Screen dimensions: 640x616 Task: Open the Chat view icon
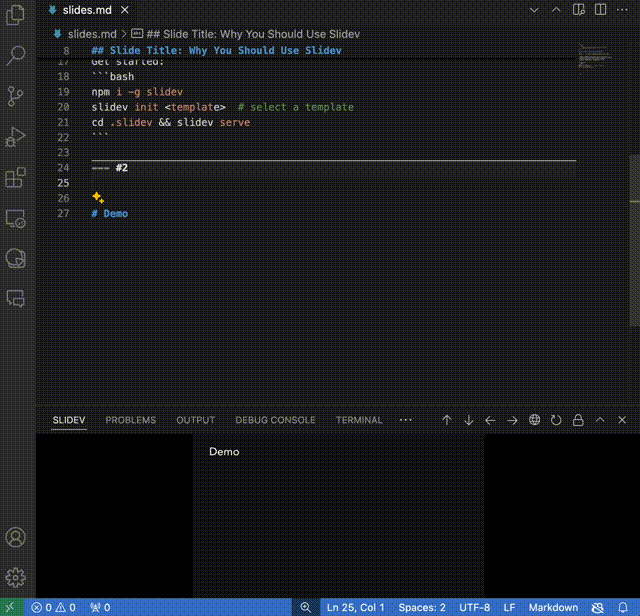[x=16, y=298]
